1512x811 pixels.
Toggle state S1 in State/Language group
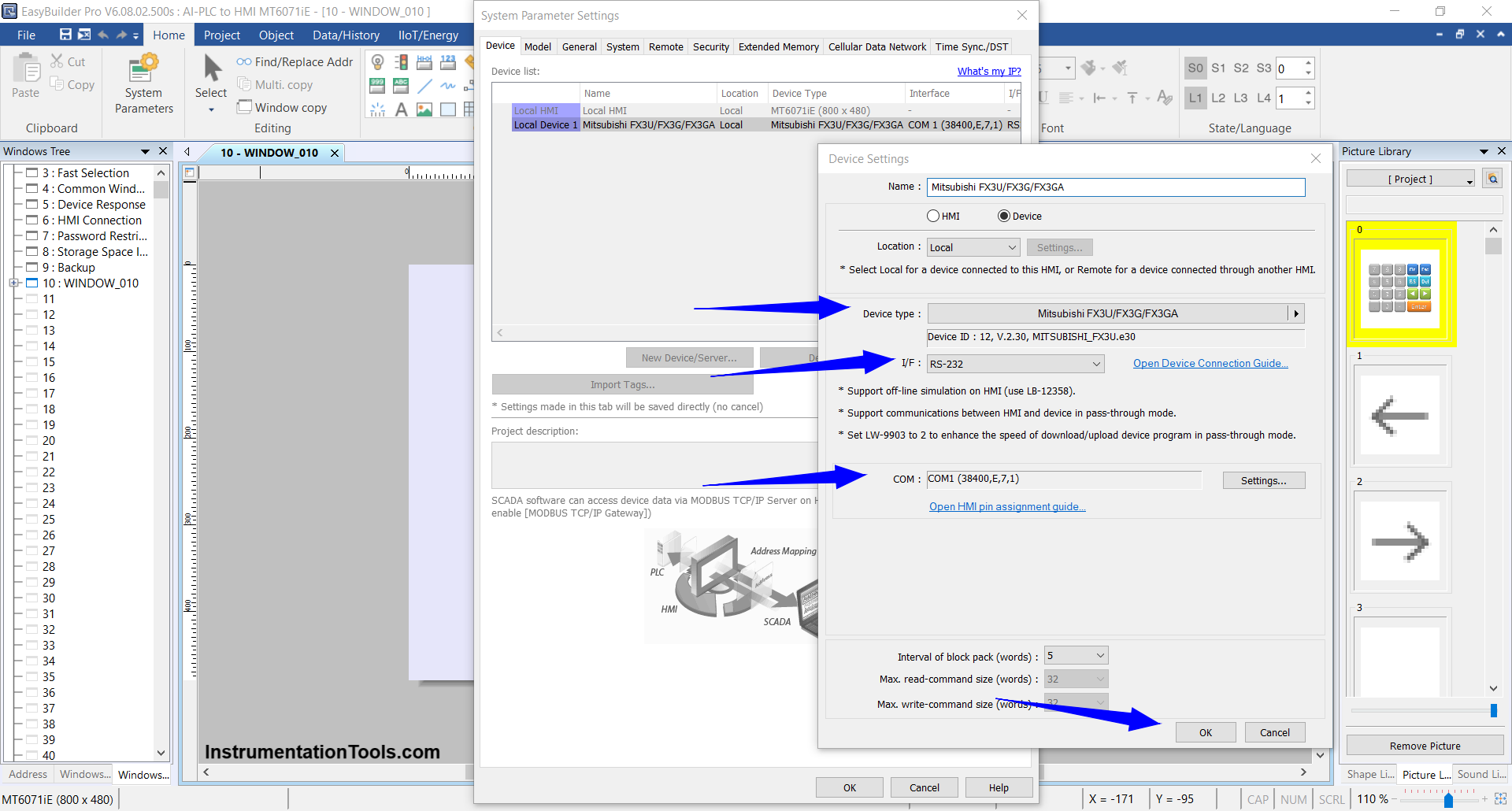[x=1218, y=69]
